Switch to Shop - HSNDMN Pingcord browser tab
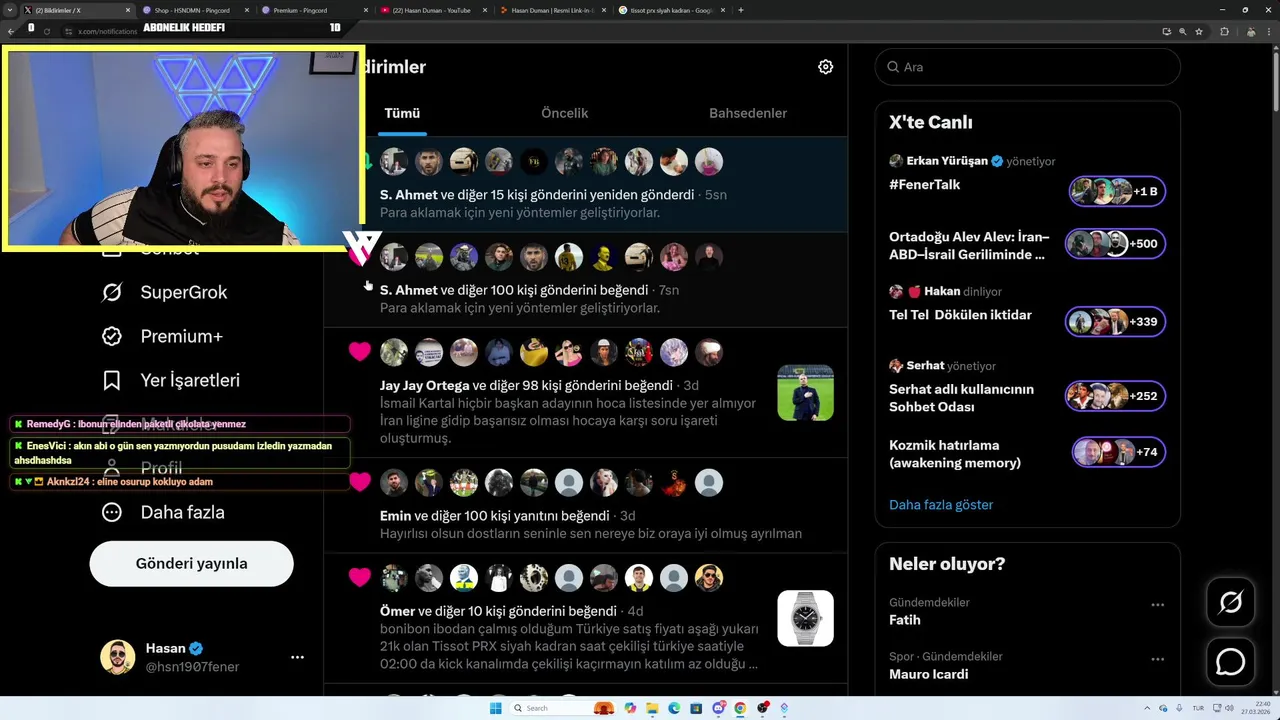Viewport: 1280px width, 720px height. pos(193,10)
